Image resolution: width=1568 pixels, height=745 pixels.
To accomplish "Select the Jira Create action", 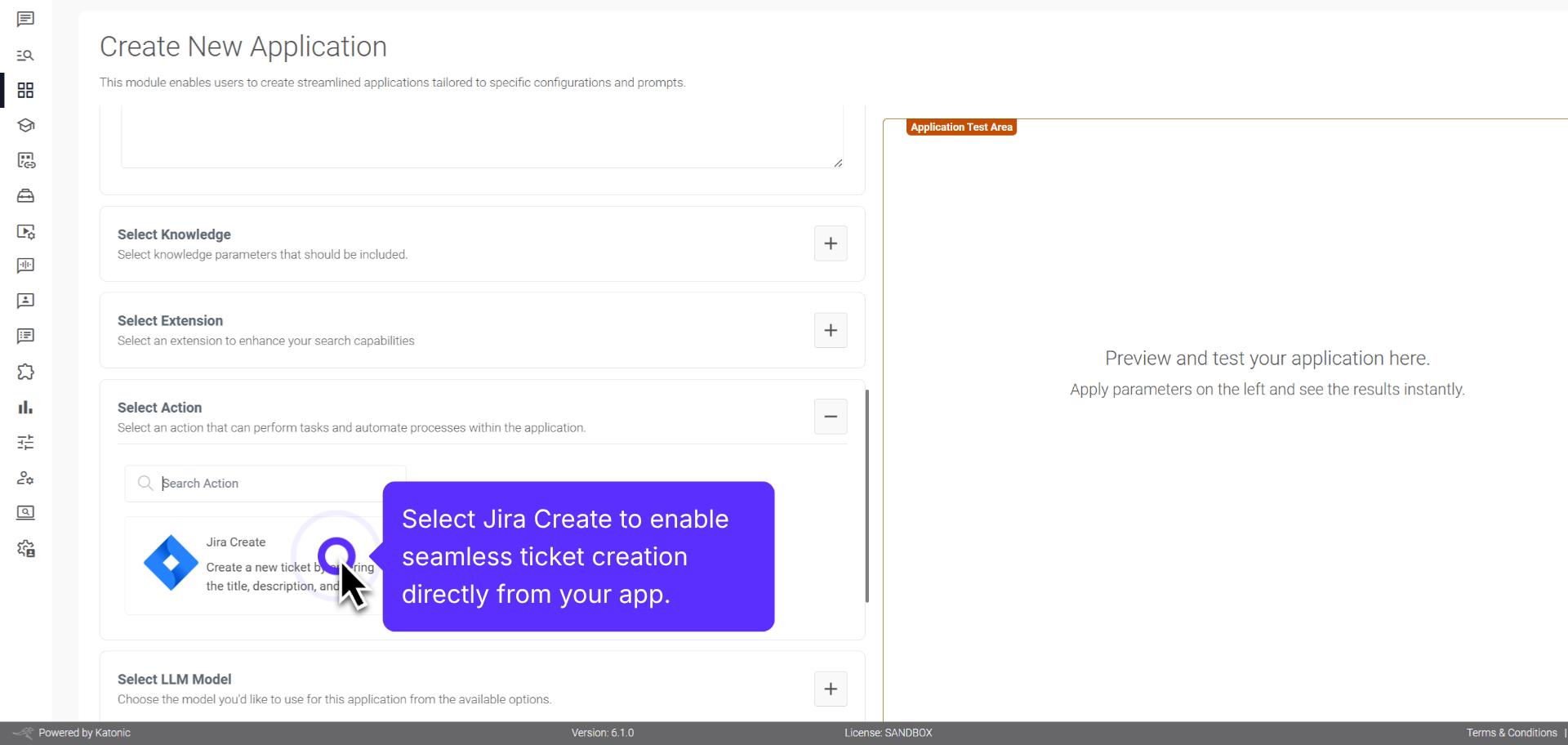I will [x=245, y=564].
